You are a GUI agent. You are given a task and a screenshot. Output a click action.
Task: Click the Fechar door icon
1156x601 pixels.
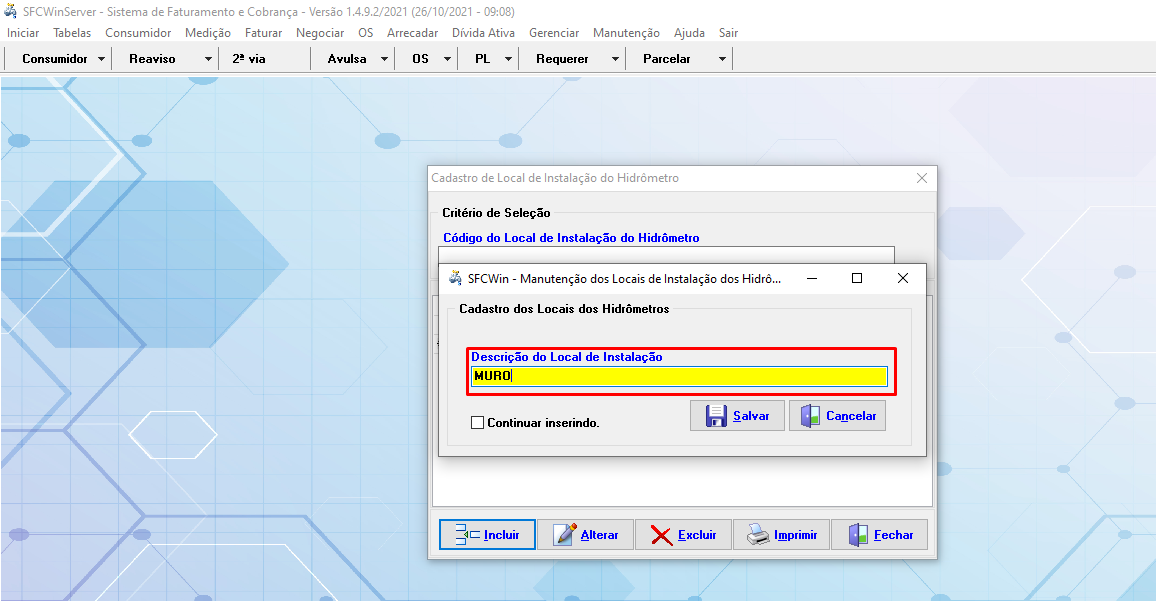(x=858, y=535)
